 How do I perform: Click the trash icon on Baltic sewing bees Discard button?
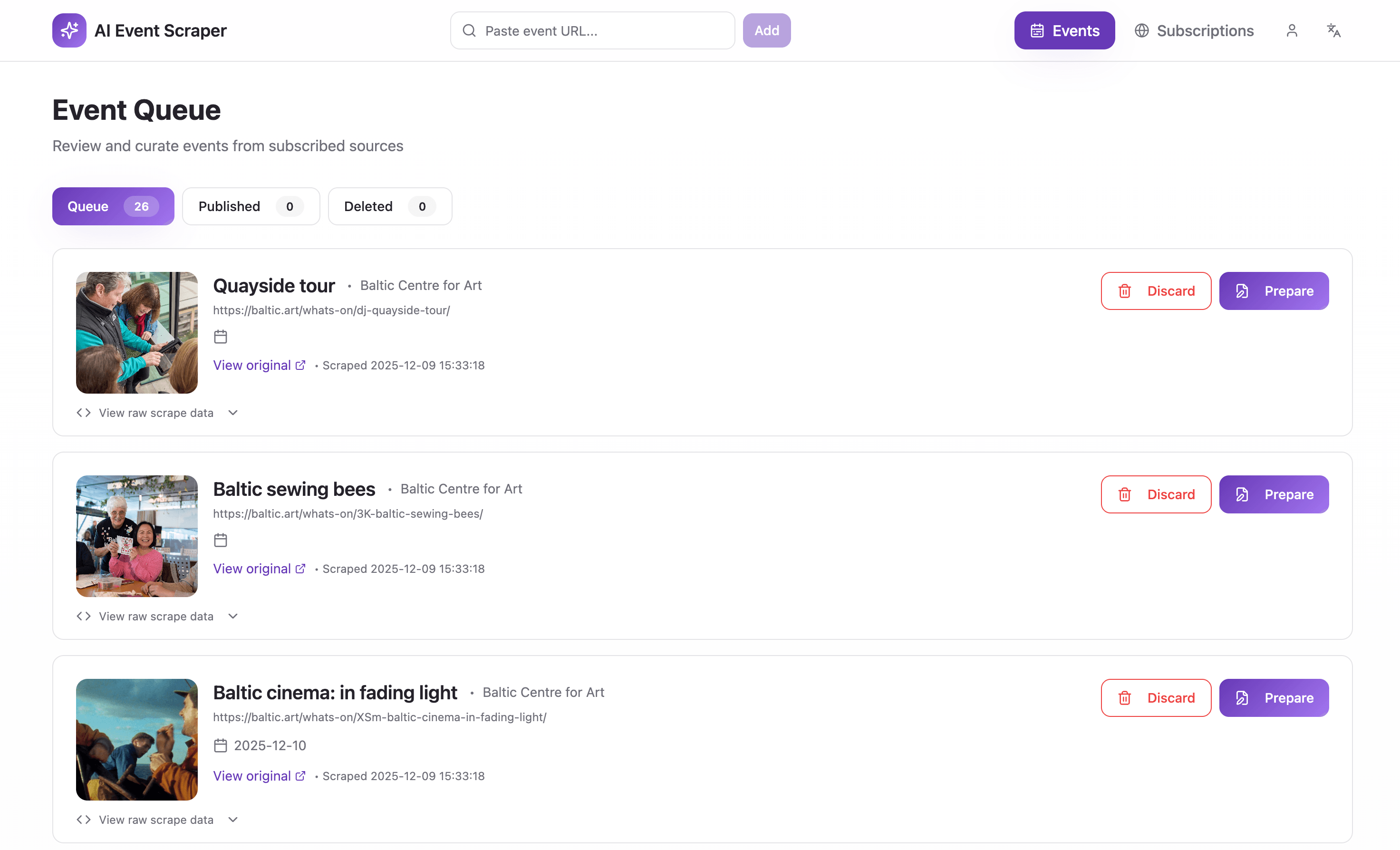[1125, 494]
